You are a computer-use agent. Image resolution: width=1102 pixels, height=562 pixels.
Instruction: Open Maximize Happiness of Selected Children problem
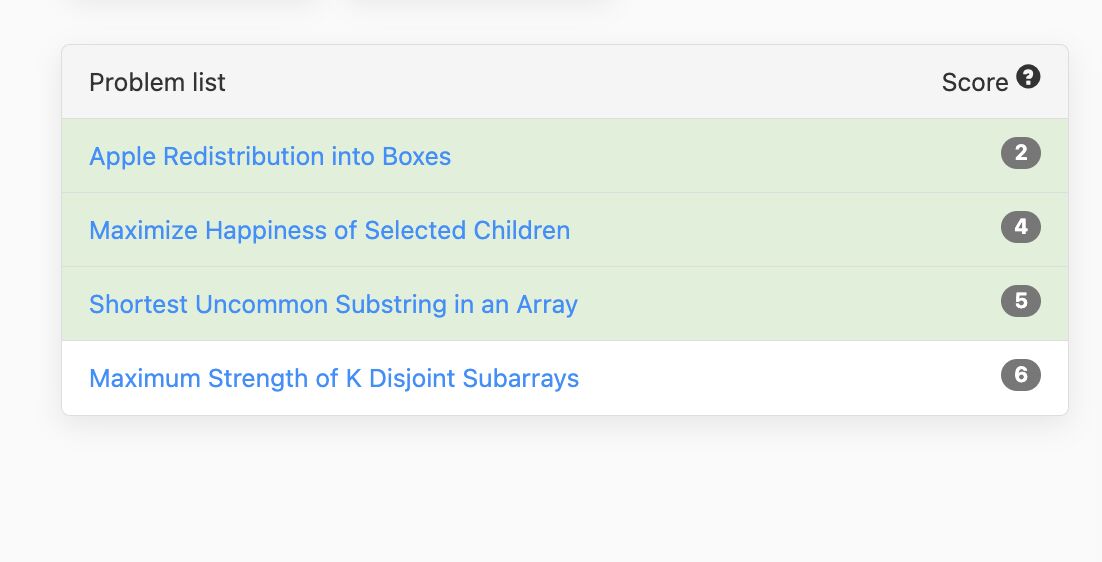click(x=330, y=230)
